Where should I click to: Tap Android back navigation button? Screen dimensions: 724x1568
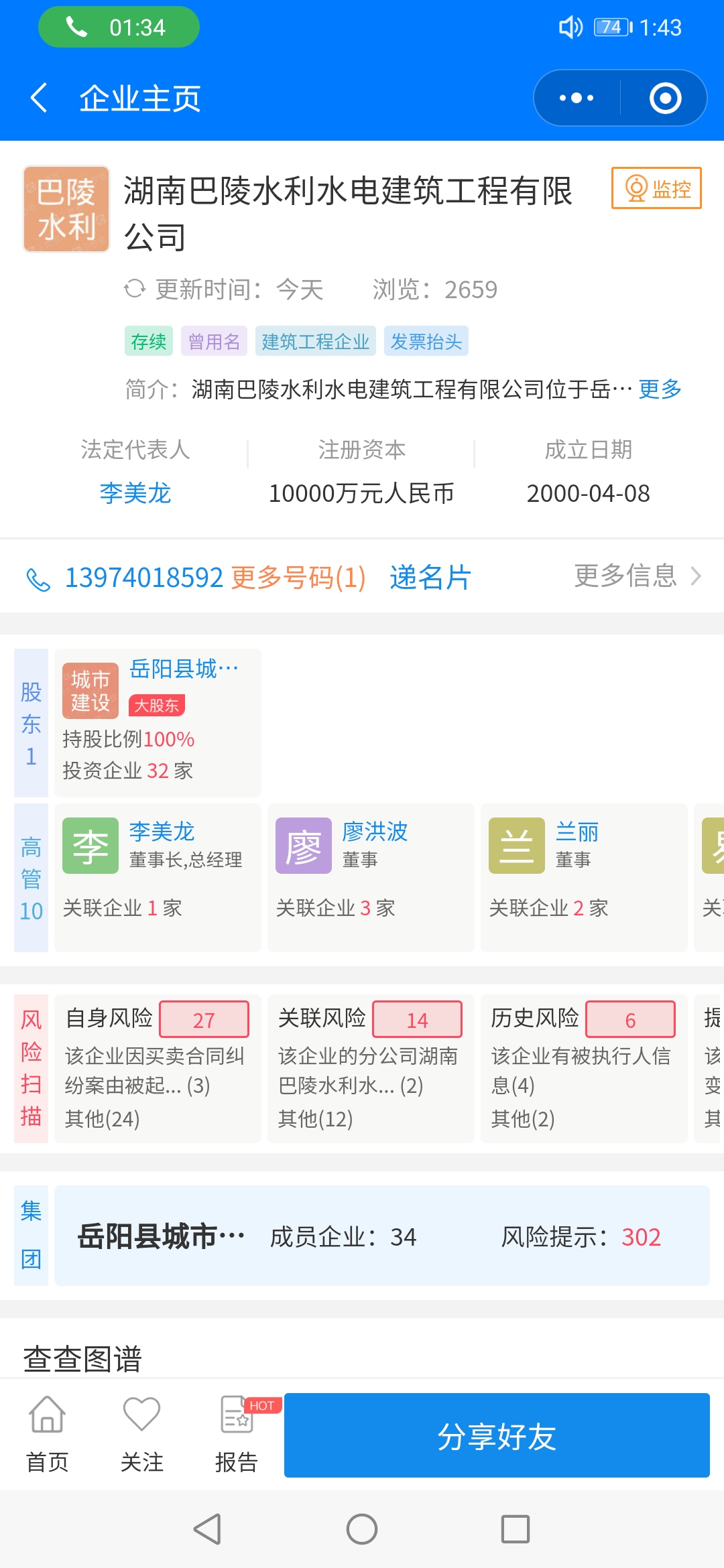coord(207,1529)
